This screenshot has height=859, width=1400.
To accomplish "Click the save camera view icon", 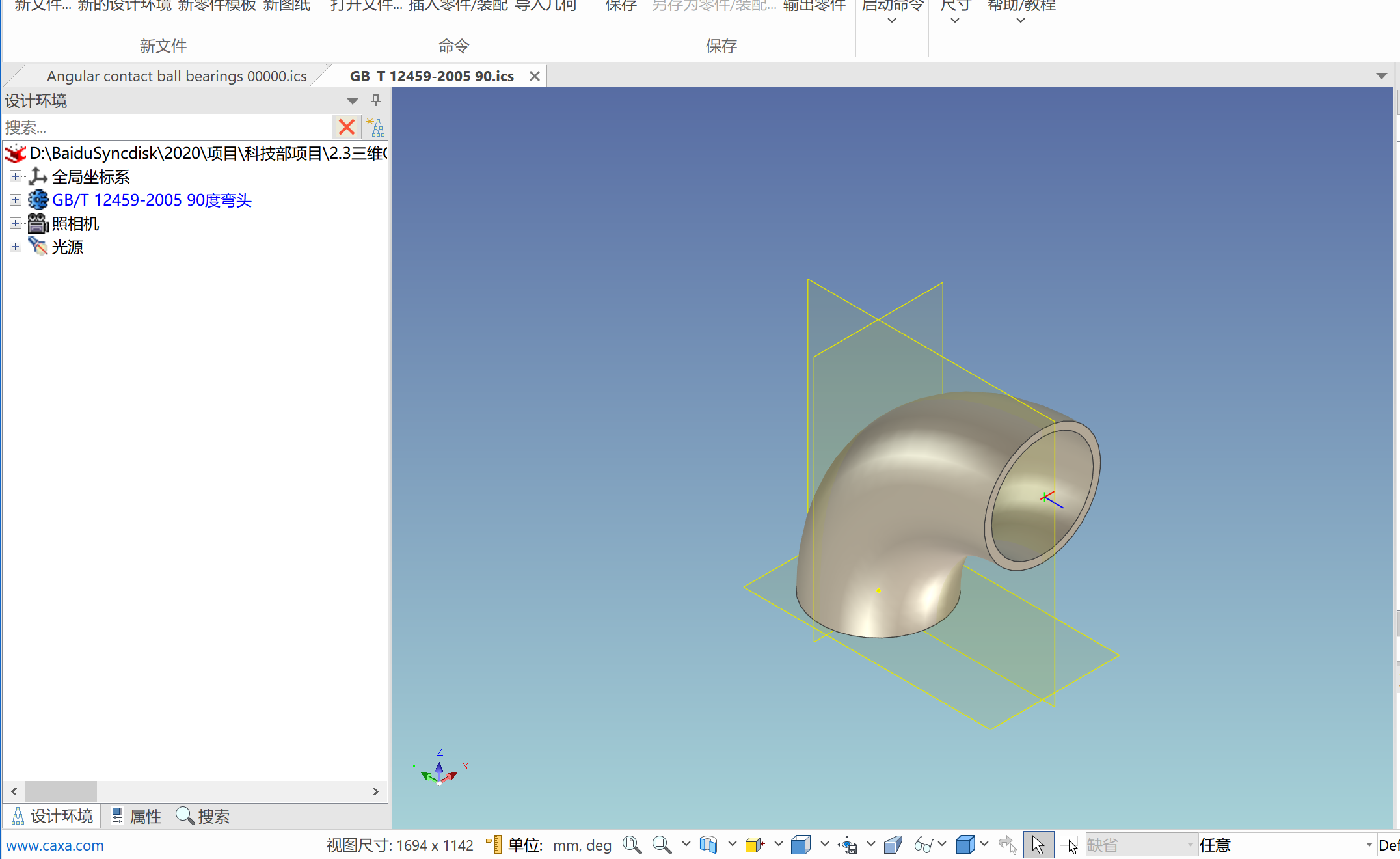I will pyautogui.click(x=848, y=845).
